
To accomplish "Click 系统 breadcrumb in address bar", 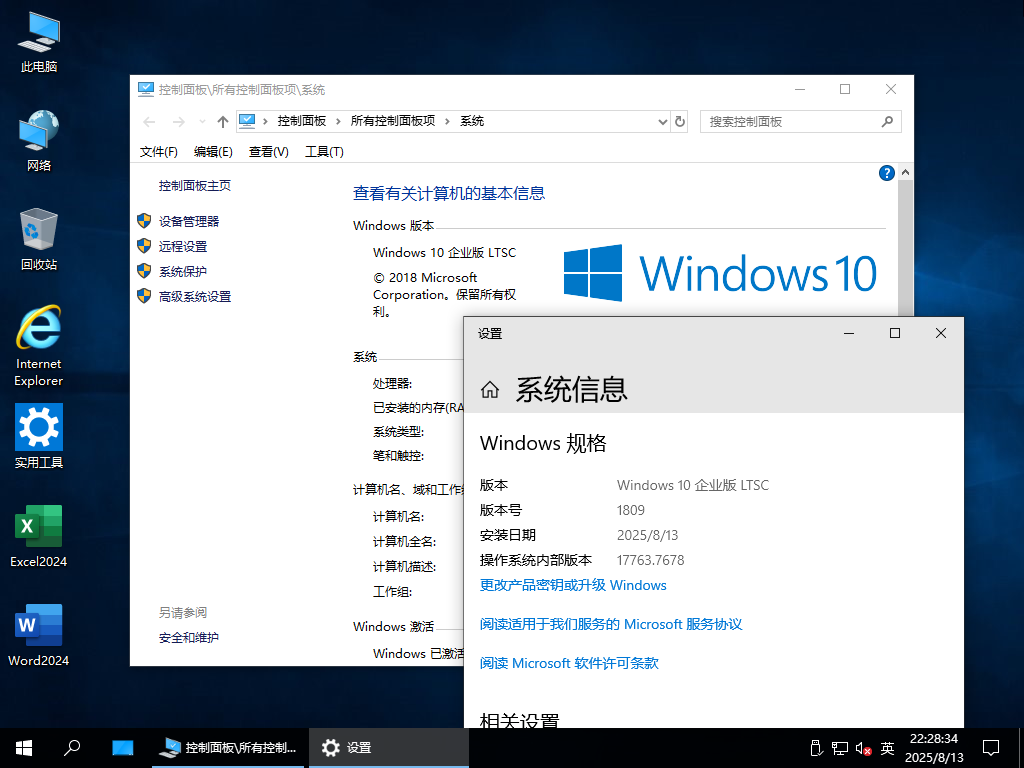I will coord(472,121).
